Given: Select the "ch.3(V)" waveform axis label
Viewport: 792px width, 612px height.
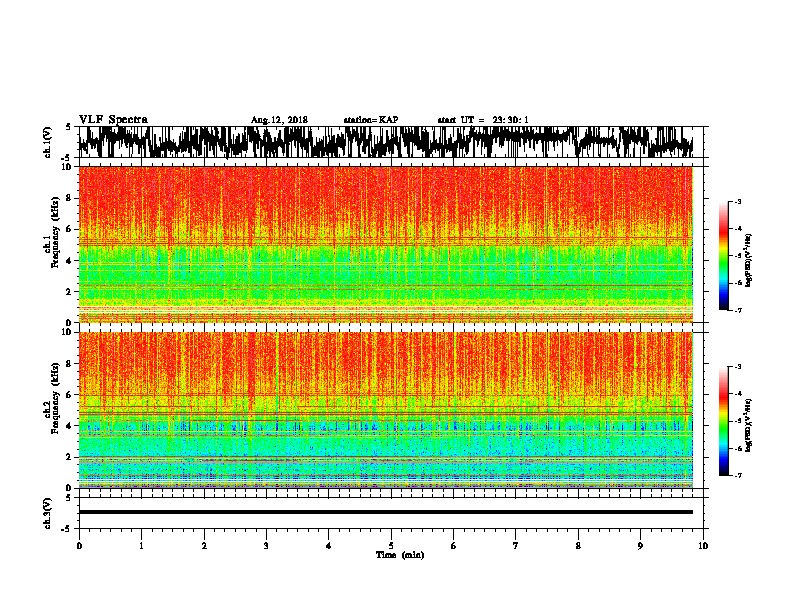Looking at the screenshot, I should [48, 513].
